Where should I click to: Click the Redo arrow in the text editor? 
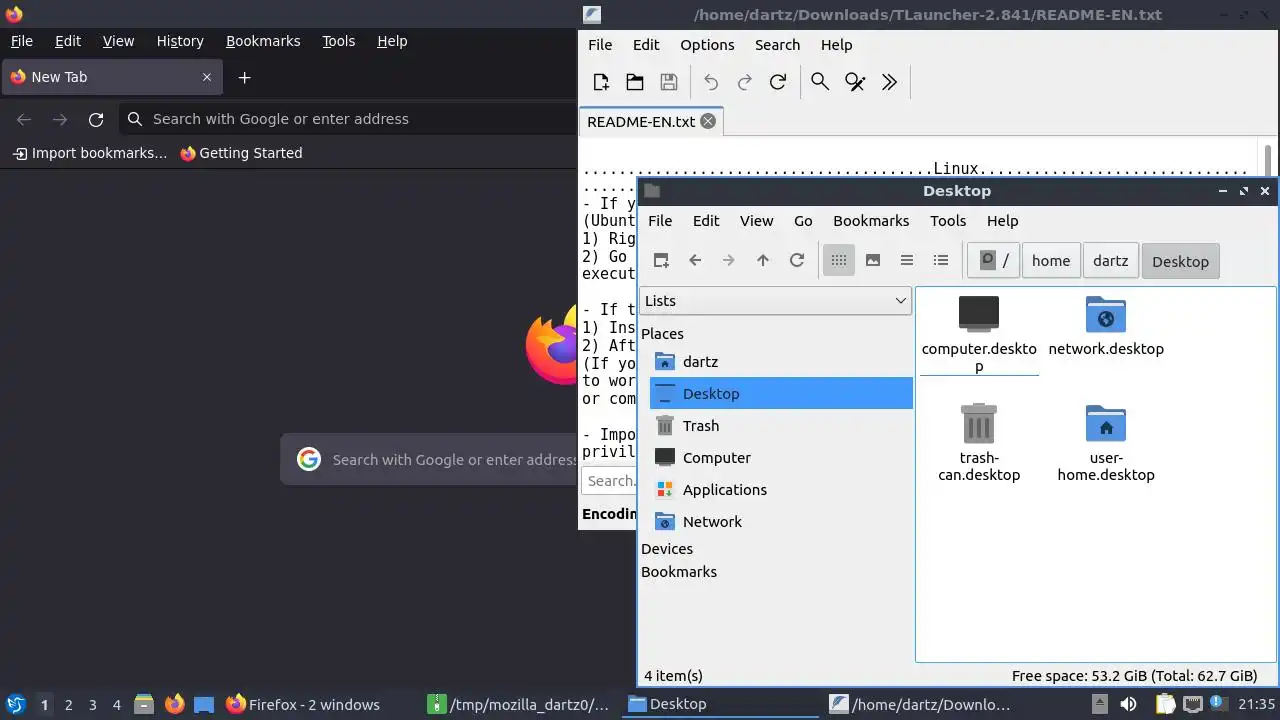pos(744,82)
